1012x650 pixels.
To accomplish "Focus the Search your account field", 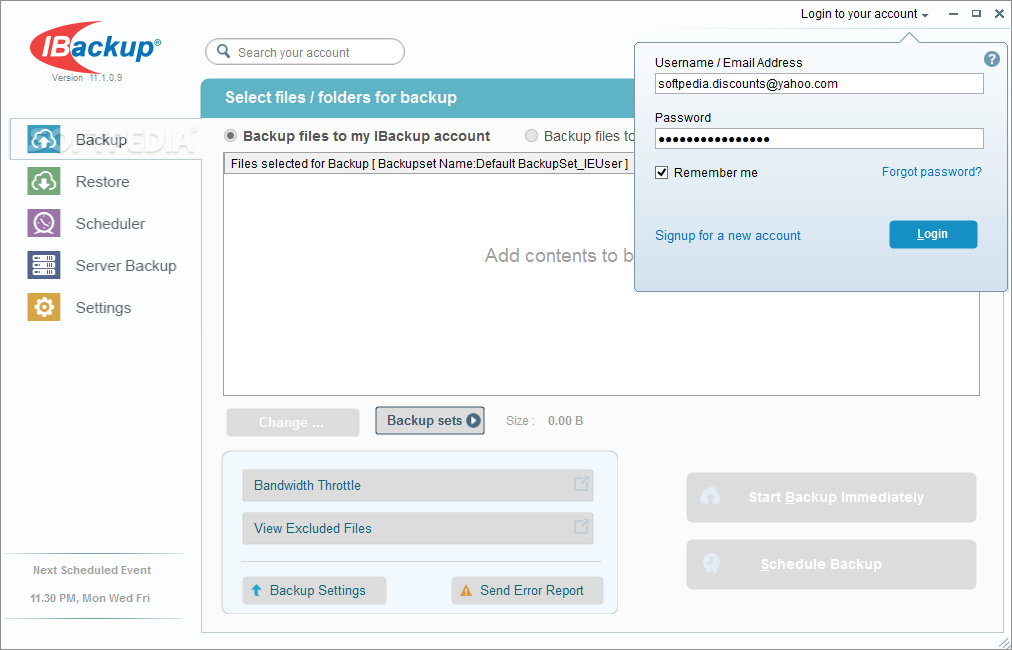I will [305, 52].
